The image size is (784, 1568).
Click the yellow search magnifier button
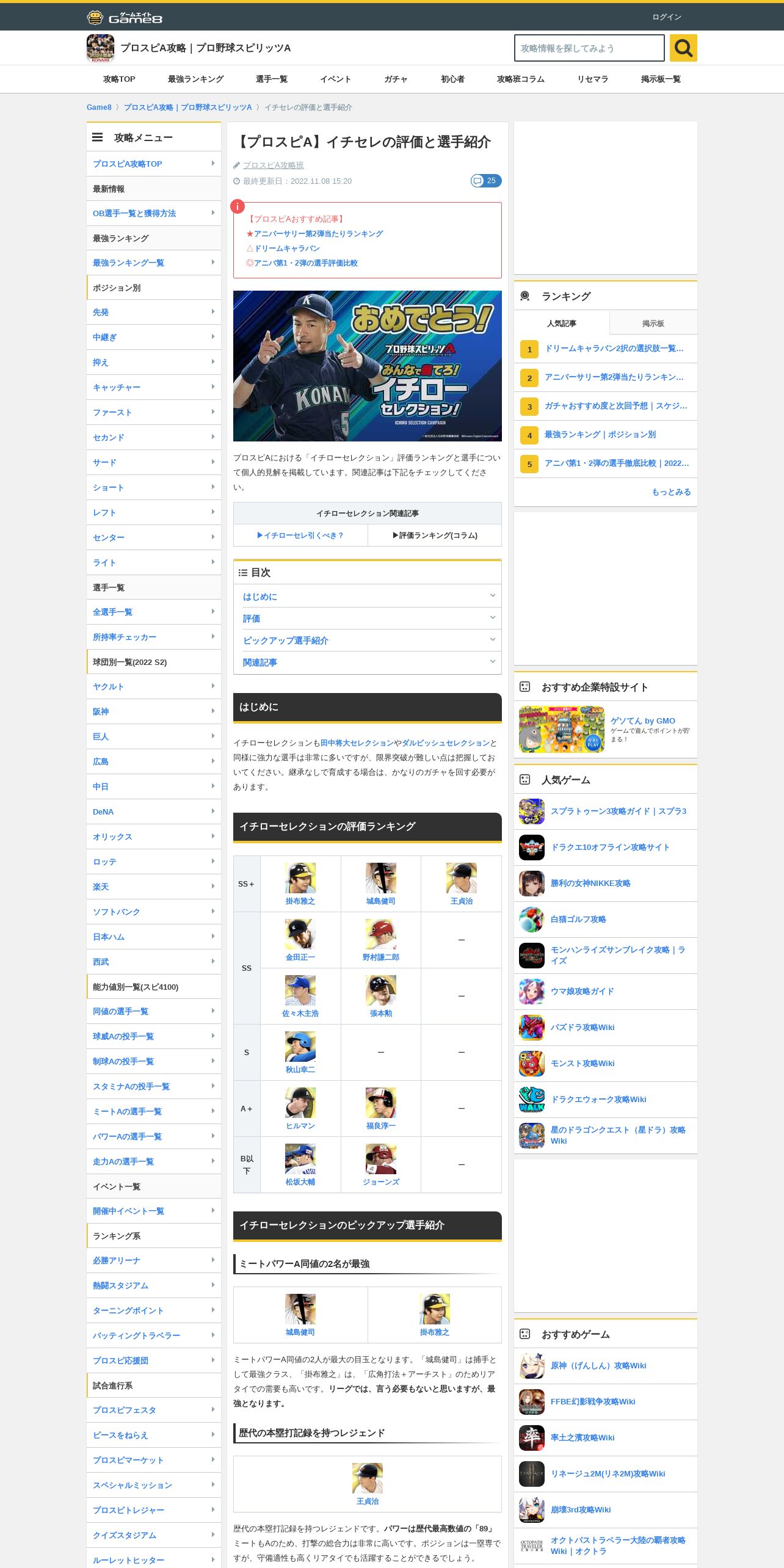pos(683,48)
